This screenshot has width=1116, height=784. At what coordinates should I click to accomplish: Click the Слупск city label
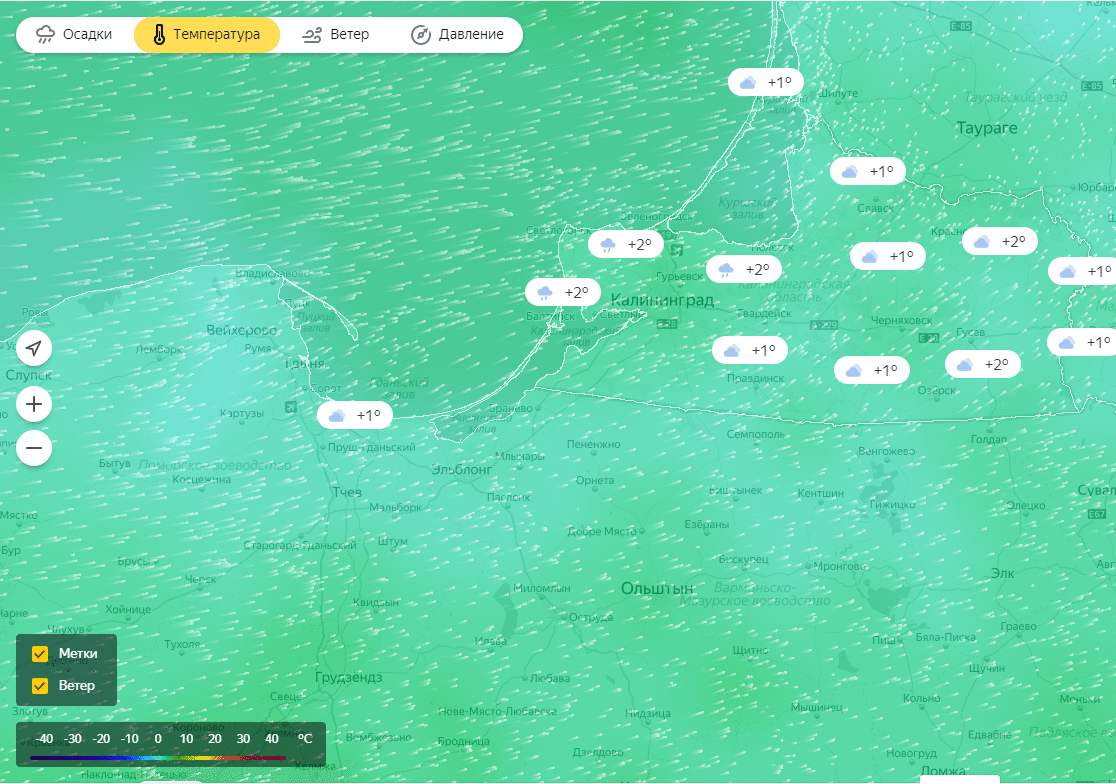pyautogui.click(x=28, y=375)
